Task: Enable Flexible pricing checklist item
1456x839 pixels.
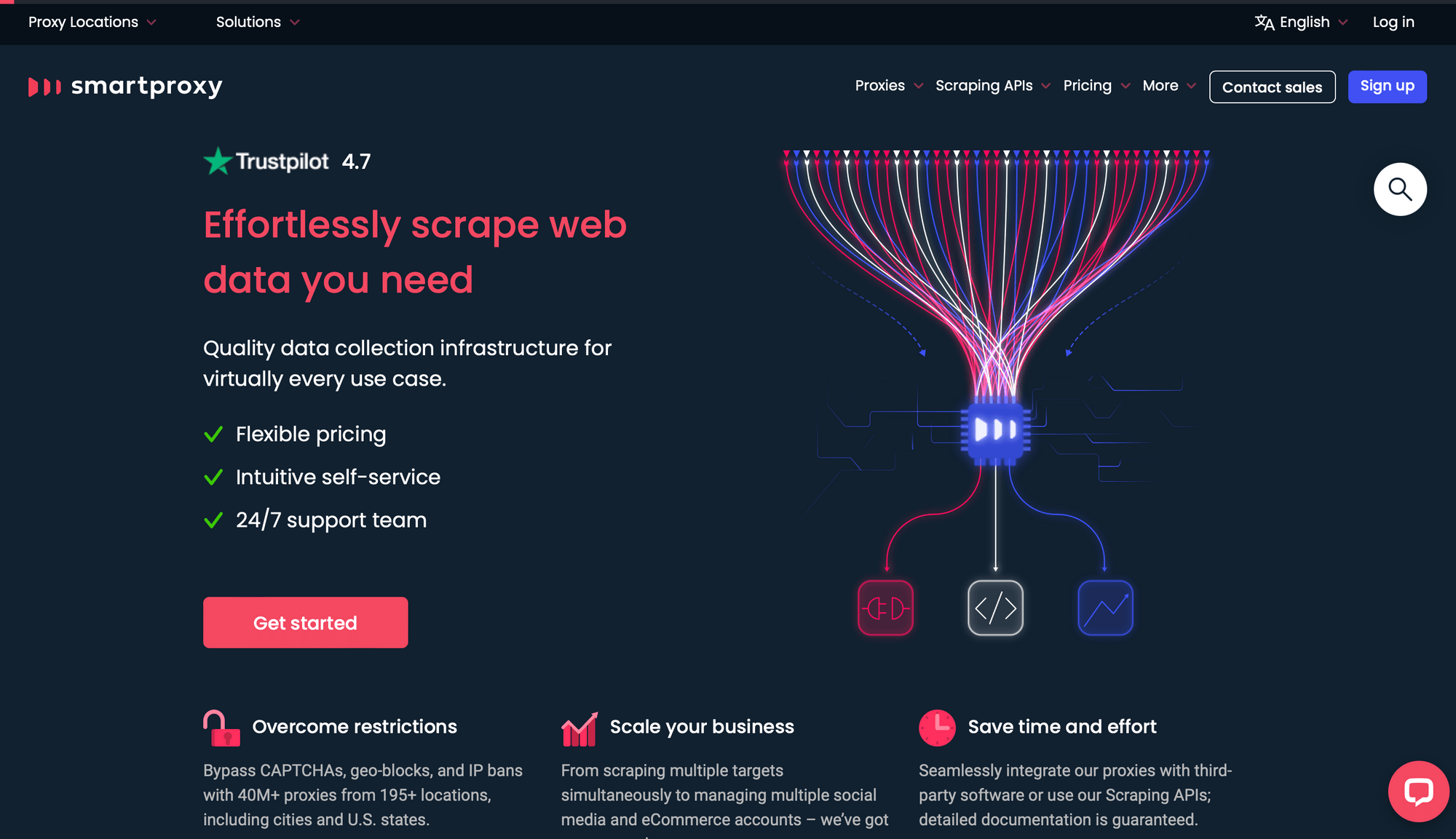Action: pyautogui.click(x=214, y=434)
